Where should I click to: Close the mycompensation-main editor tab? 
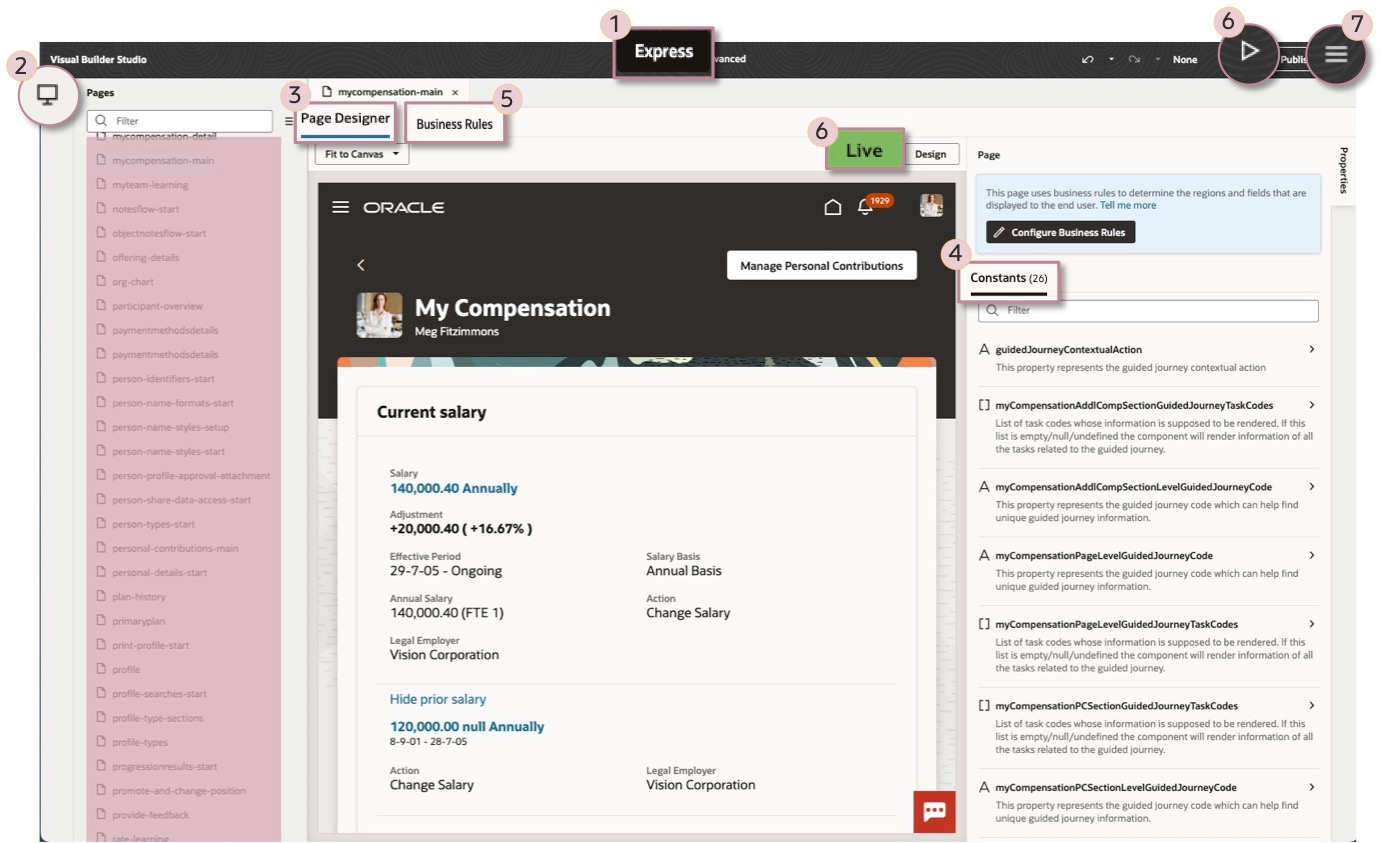coord(455,92)
